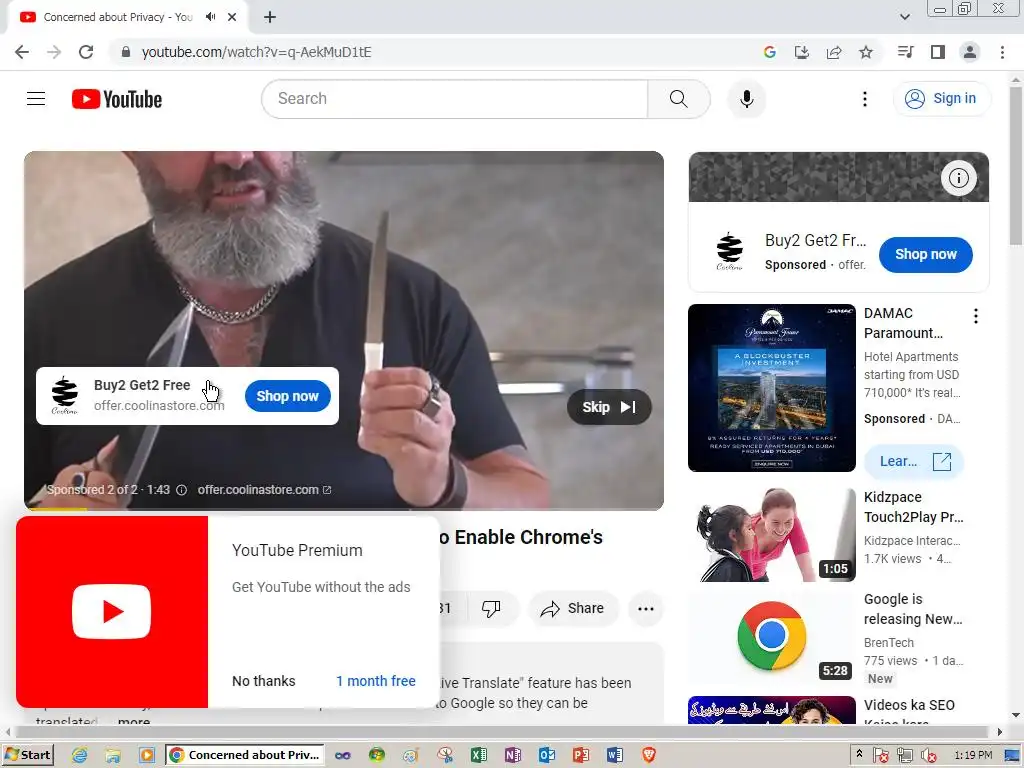Open the media control toolbar icon

tap(905, 52)
